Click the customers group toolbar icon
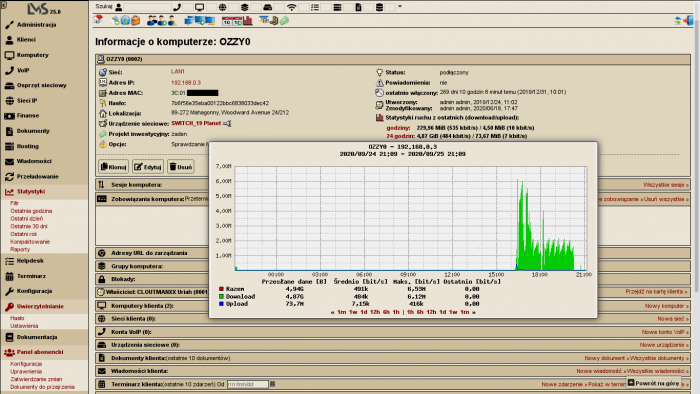700x394 pixels. coord(152,21)
